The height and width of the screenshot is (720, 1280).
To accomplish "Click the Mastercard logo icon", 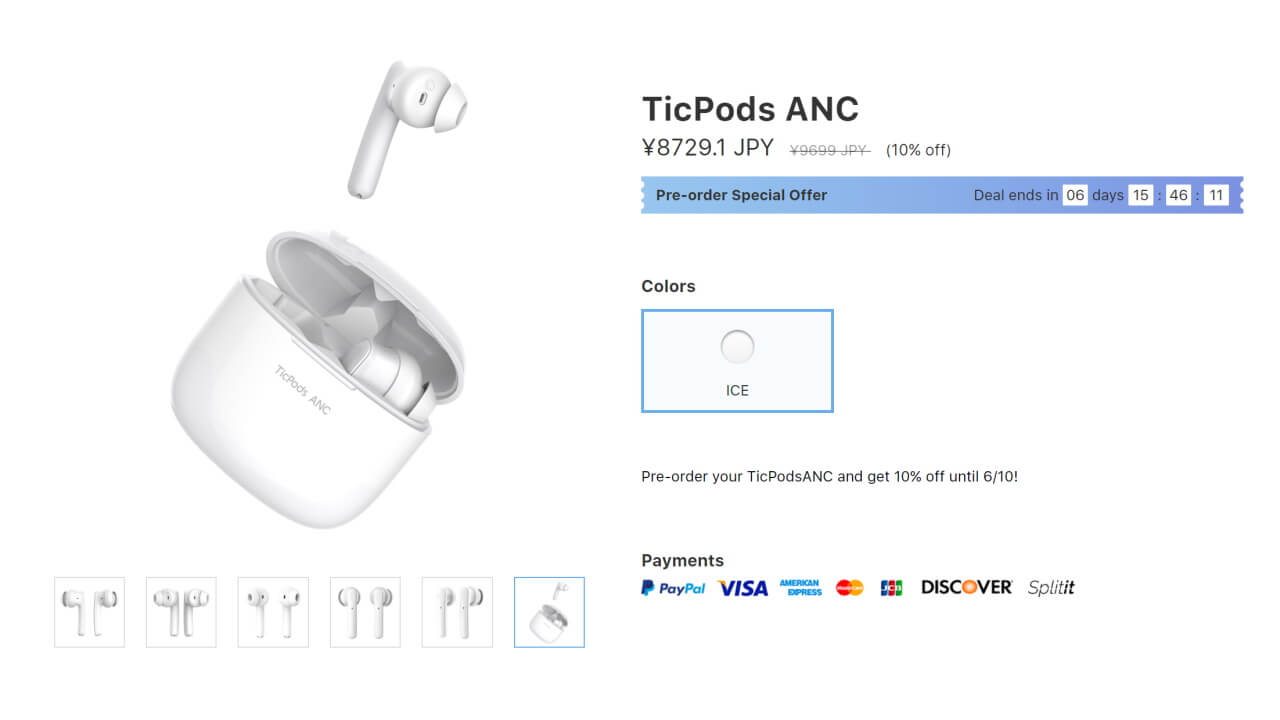I will (x=850, y=588).
